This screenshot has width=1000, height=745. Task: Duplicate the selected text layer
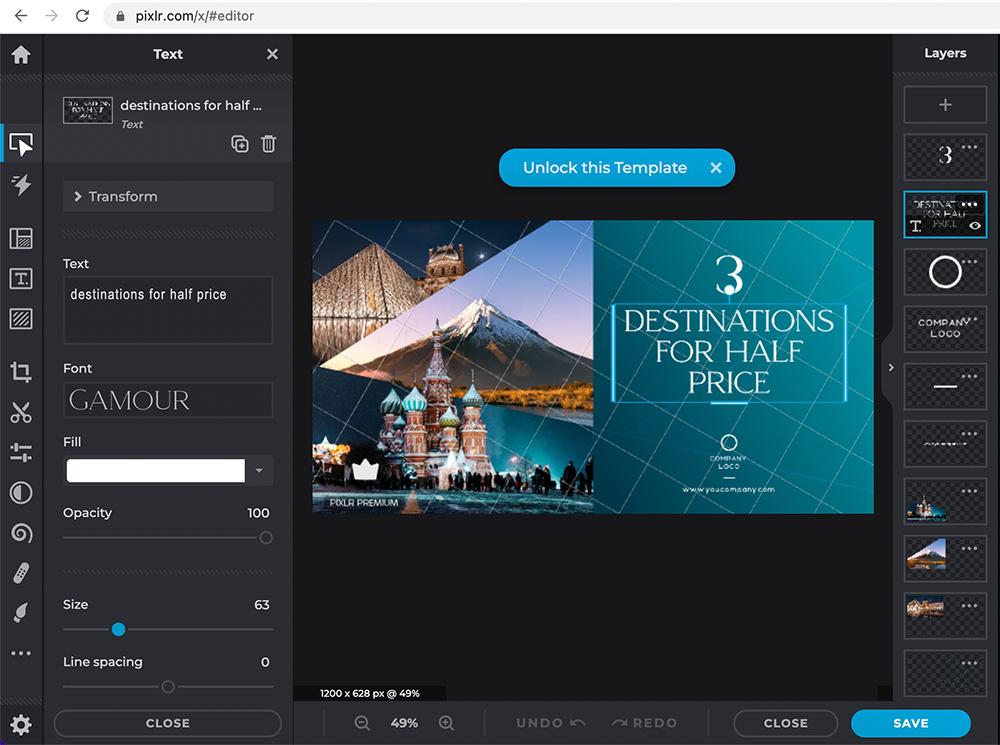[x=240, y=144]
